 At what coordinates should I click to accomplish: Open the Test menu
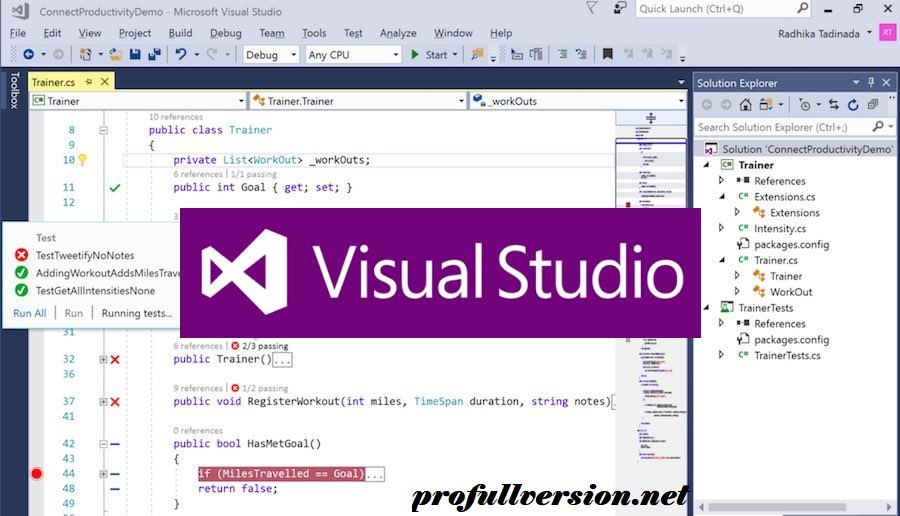coord(353,33)
